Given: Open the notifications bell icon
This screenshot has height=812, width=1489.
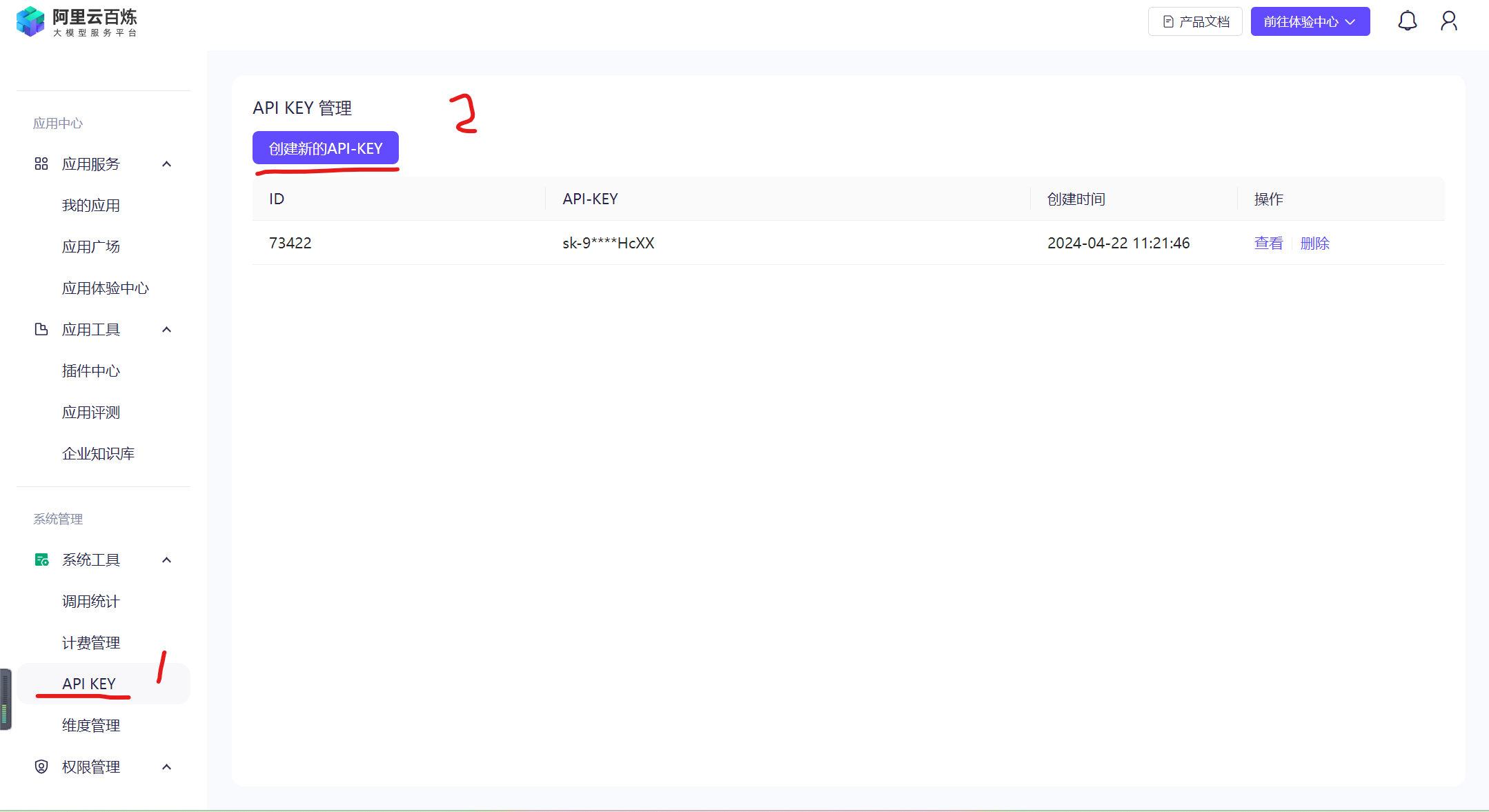Looking at the screenshot, I should click(1407, 21).
